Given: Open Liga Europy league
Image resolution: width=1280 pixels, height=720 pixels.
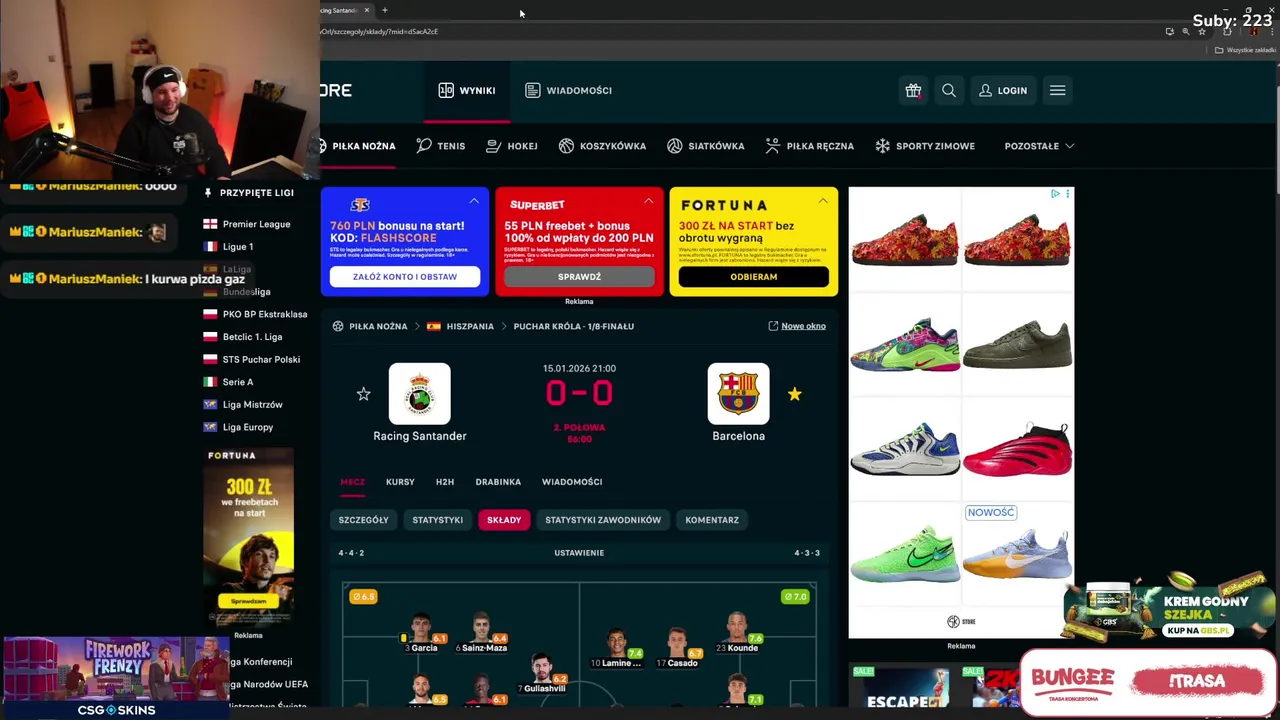Looking at the screenshot, I should pyautogui.click(x=247, y=427).
